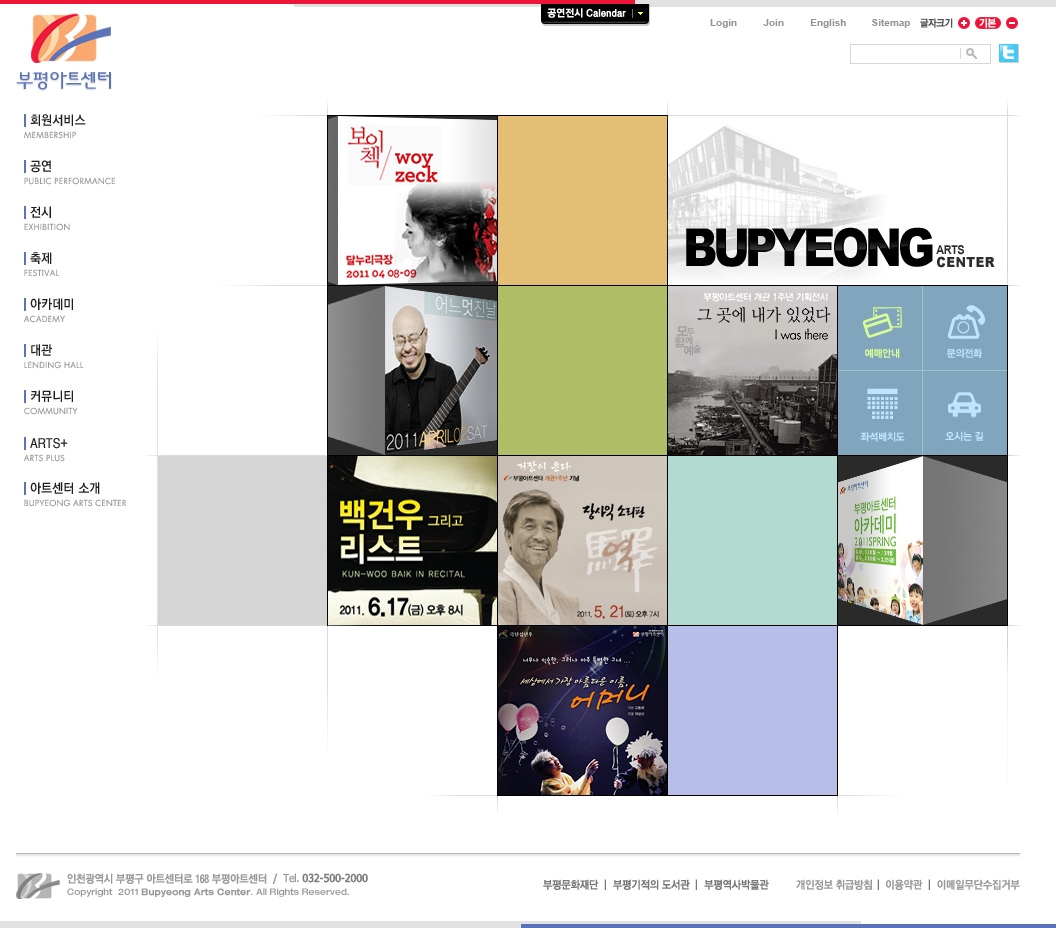
Task: Click the magnifier search icon
Action: pyautogui.click(x=971, y=54)
